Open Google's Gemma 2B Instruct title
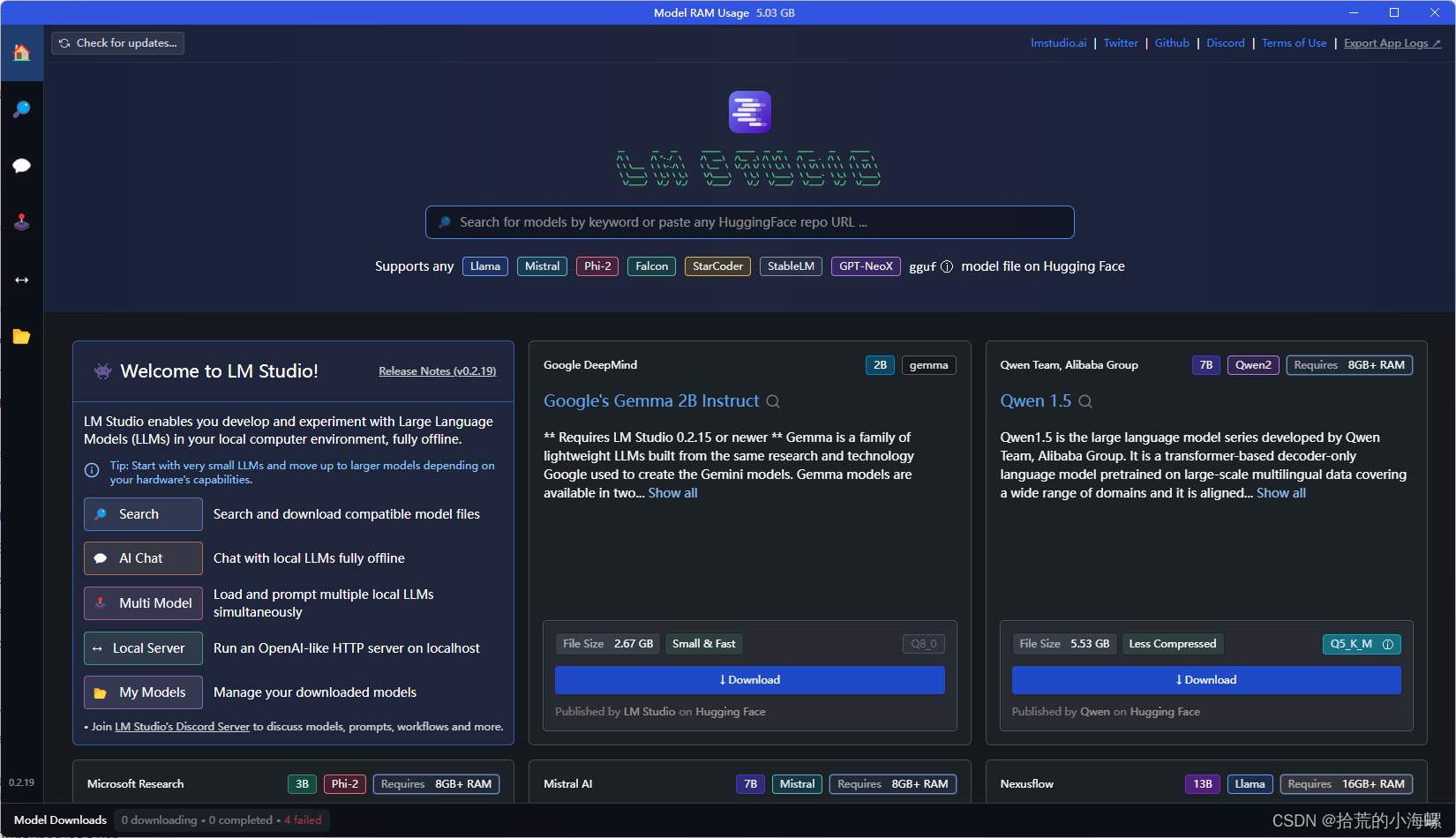This screenshot has height=838, width=1456. [651, 401]
